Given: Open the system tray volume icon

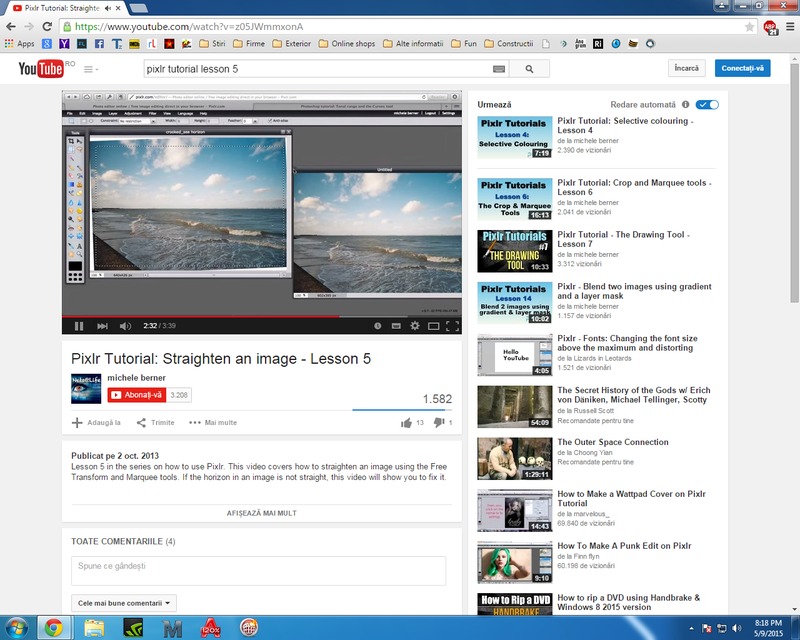Looking at the screenshot, I should (x=736, y=628).
